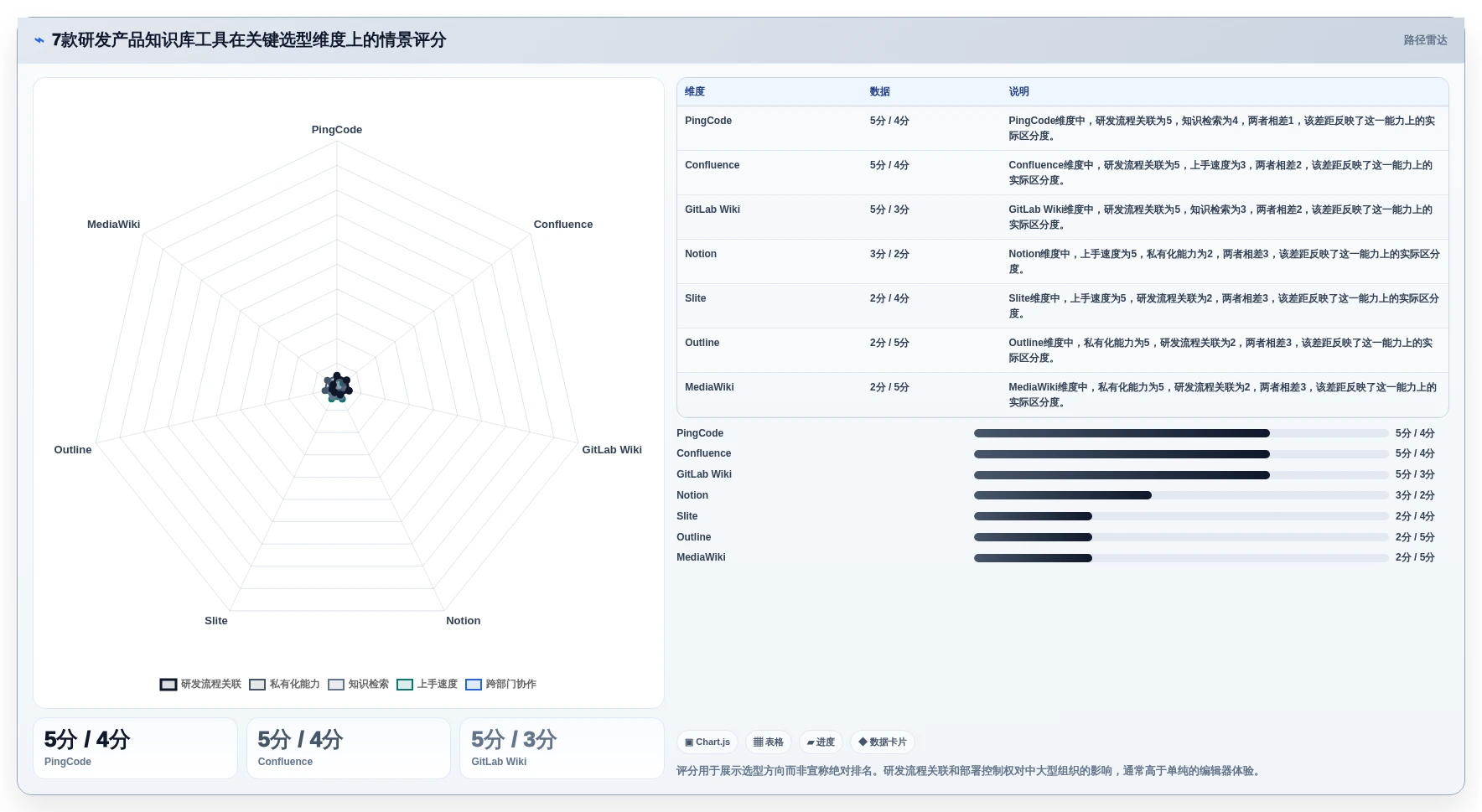Click the 数据卡片 tag
Viewport: 1482px width, 812px height.
(883, 742)
